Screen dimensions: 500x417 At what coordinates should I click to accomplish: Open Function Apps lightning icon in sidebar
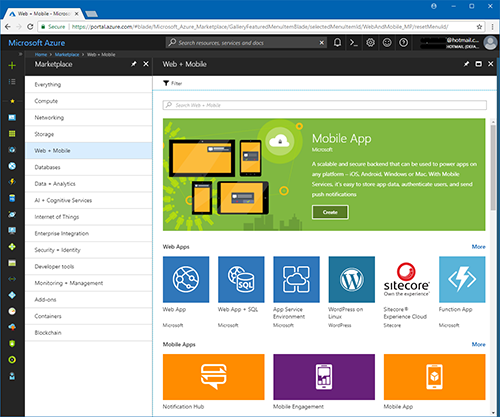12,182
